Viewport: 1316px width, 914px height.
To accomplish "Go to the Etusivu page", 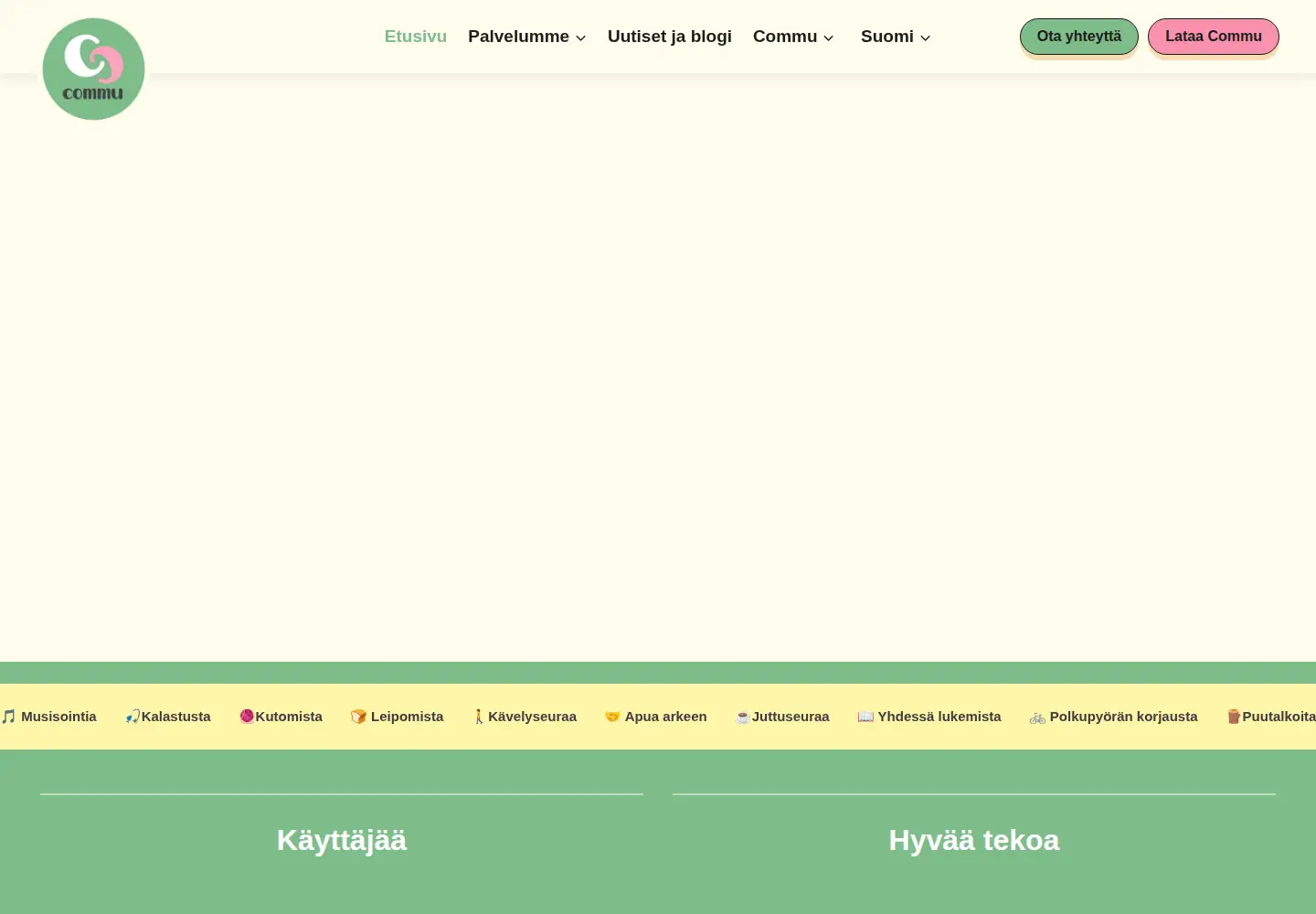I will pos(415,37).
